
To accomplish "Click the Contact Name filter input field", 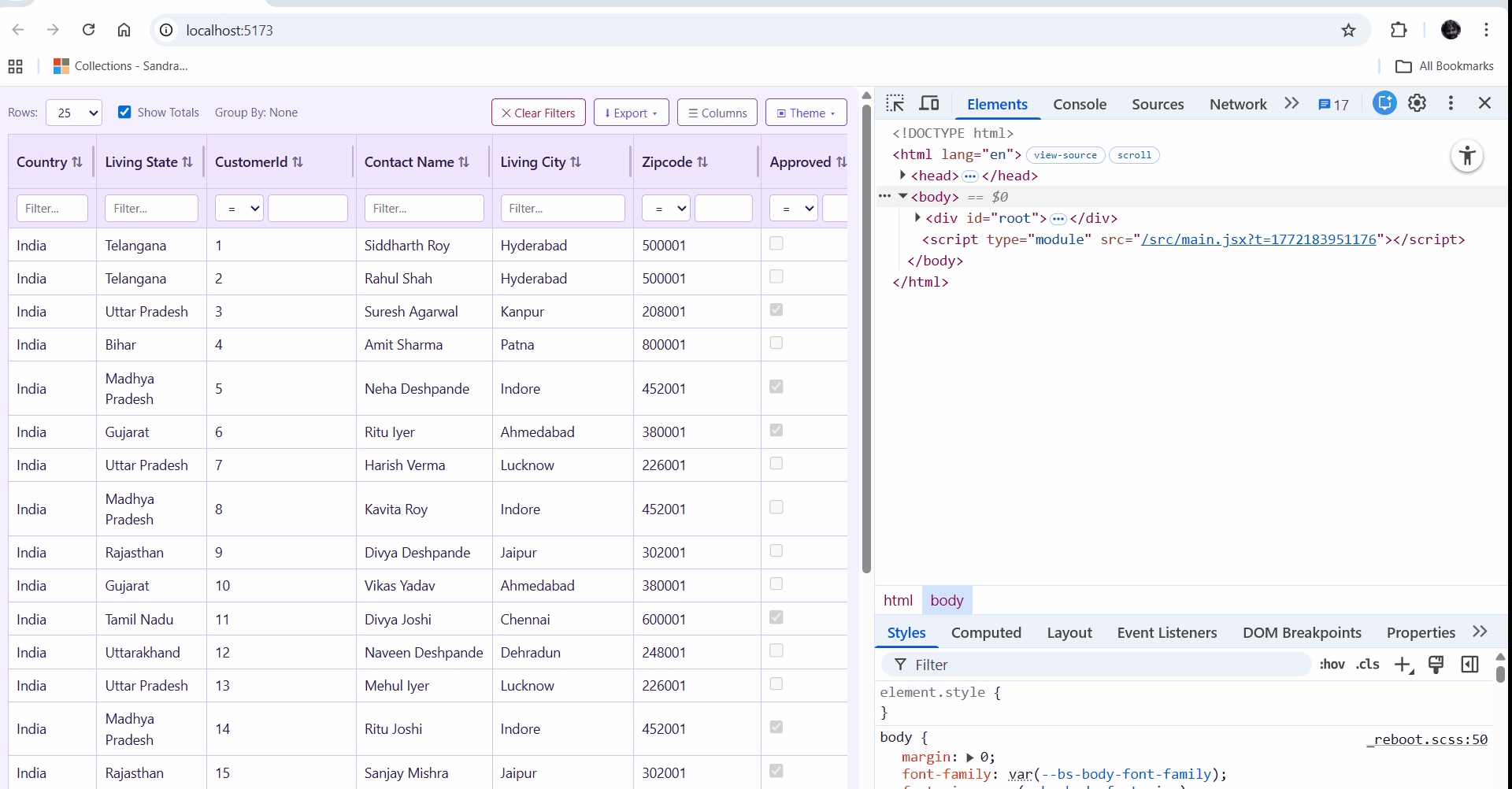I will 424,209.
